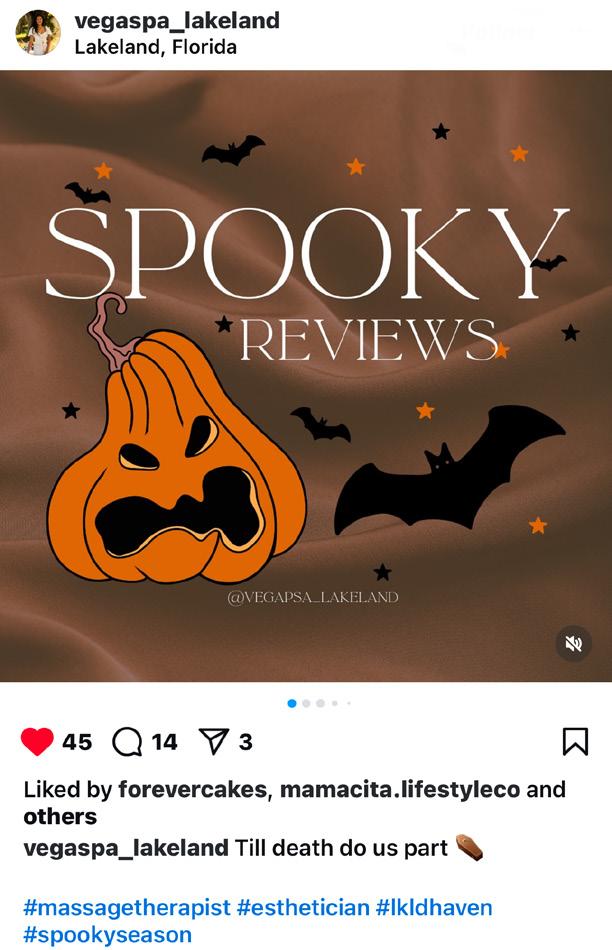Jump to second carousel slide dot
Viewport: 612px width, 950px height.
pos(306,703)
